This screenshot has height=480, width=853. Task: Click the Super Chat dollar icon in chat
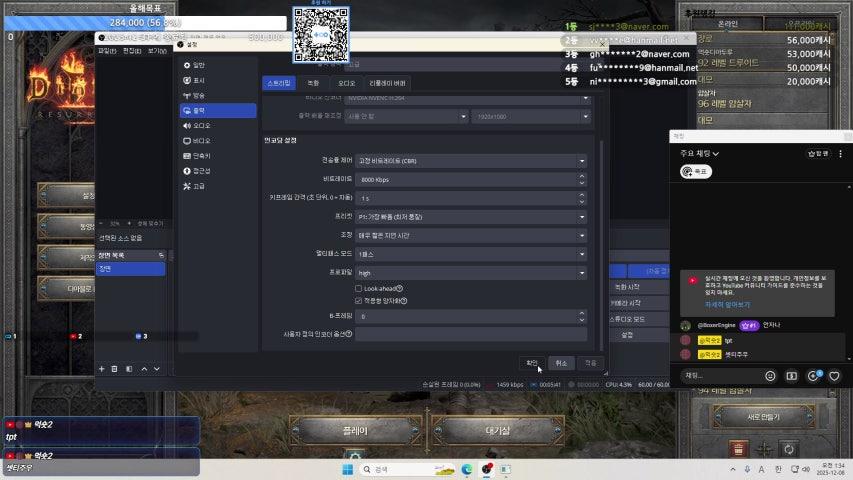(792, 376)
